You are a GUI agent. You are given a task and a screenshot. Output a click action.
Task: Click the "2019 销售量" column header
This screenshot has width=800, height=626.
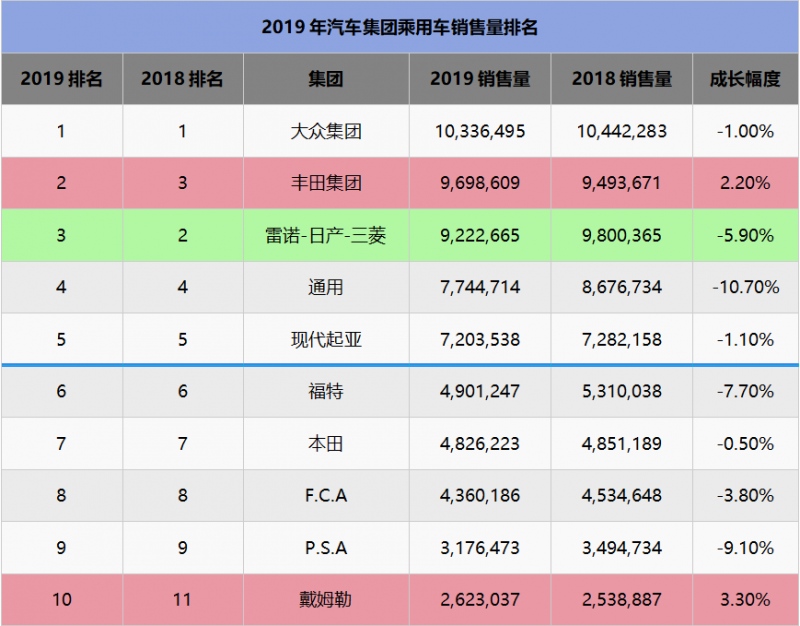pos(480,79)
